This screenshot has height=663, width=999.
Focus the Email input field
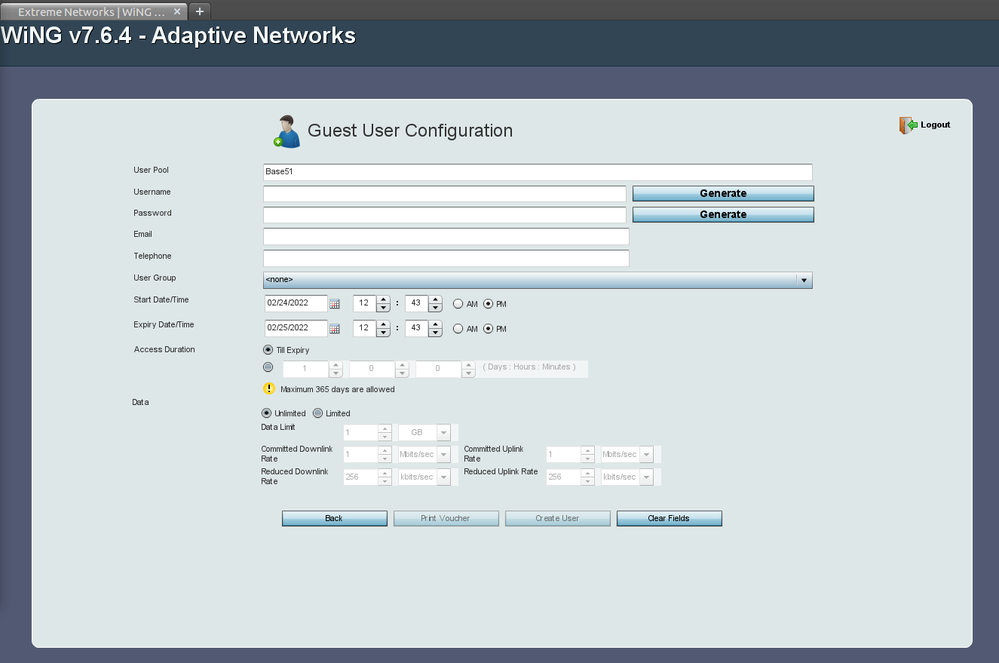pos(446,236)
